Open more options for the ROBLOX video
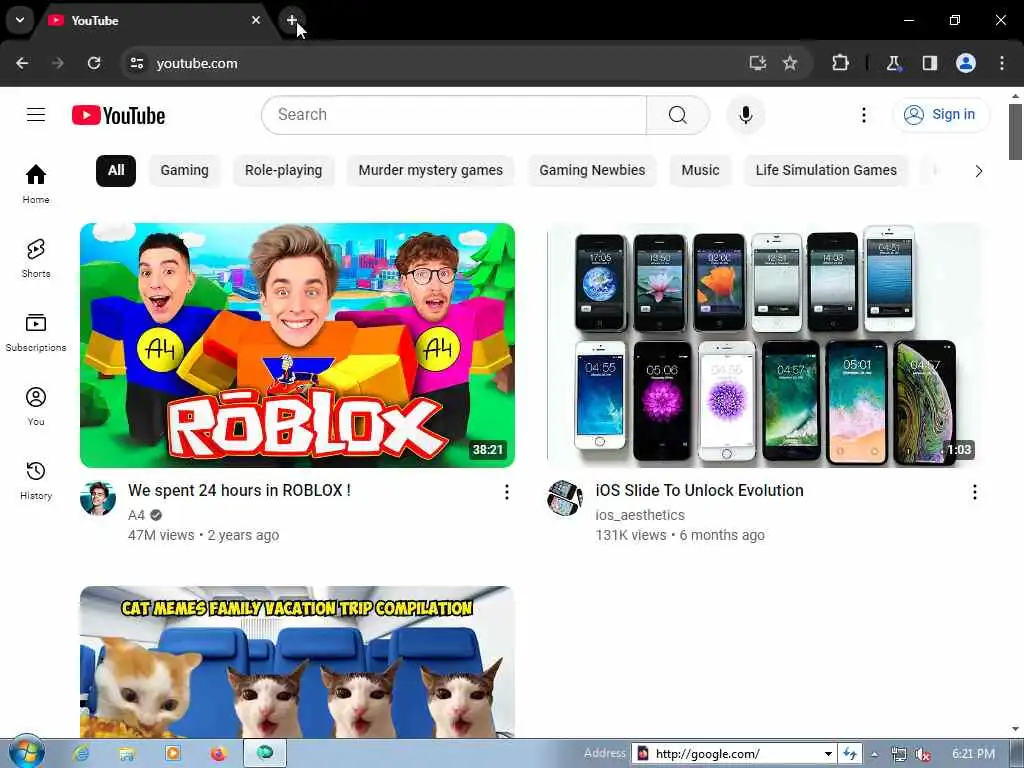The image size is (1024, 768). coord(507,492)
